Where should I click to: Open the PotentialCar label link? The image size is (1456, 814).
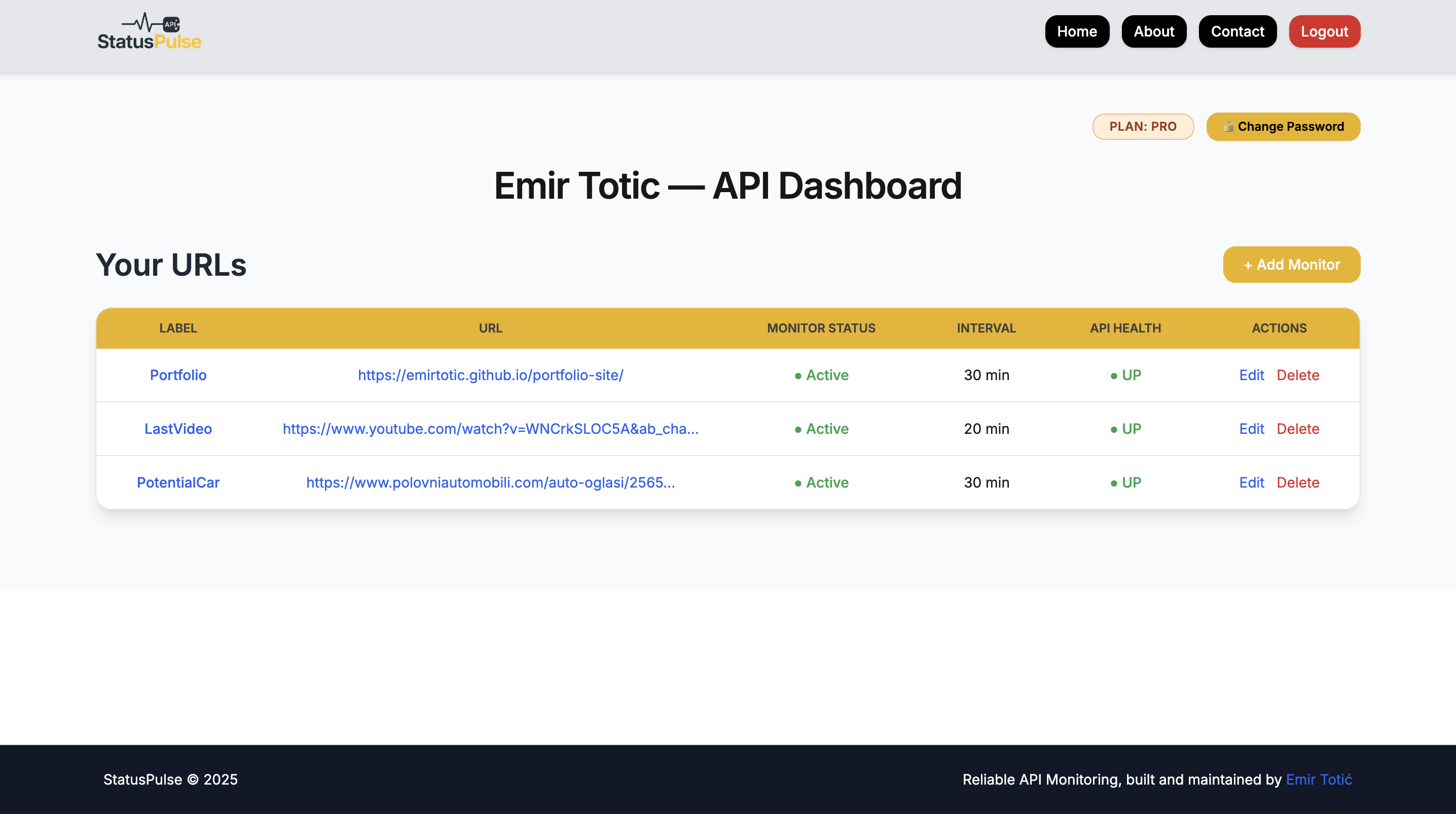click(x=178, y=483)
